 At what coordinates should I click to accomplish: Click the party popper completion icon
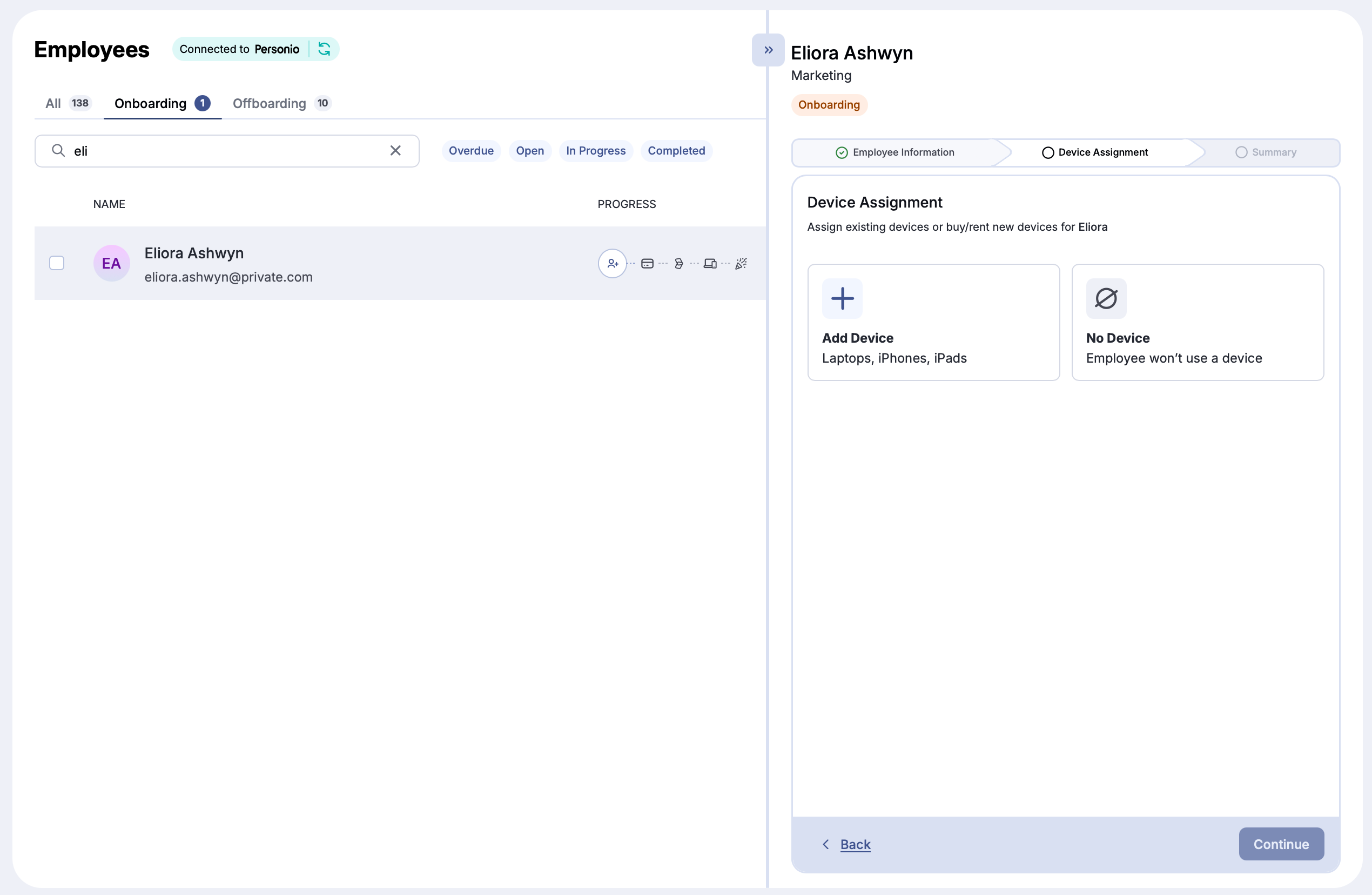[741, 263]
